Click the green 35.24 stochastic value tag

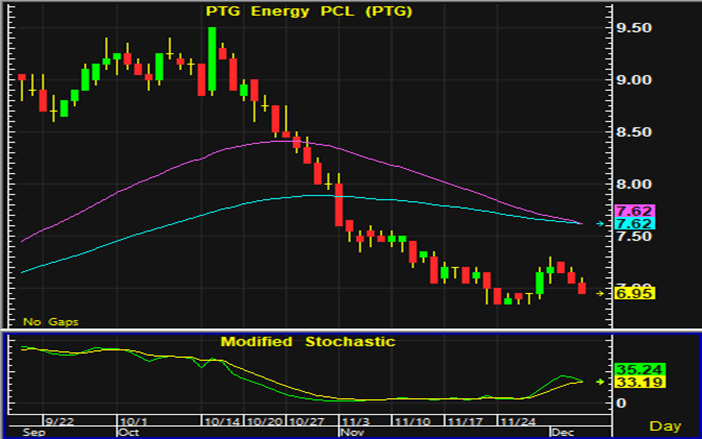(x=634, y=368)
